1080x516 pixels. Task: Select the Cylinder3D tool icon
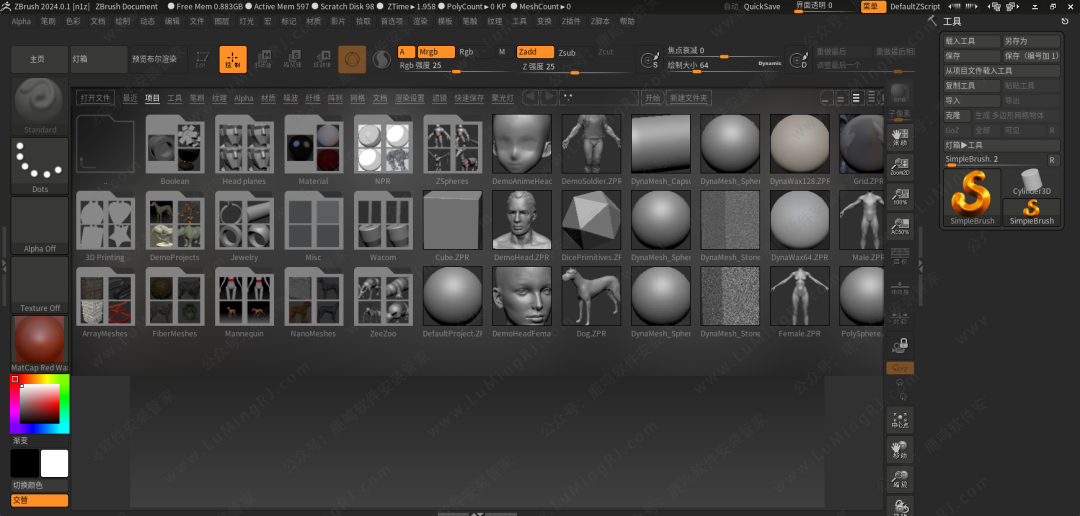click(x=1031, y=181)
